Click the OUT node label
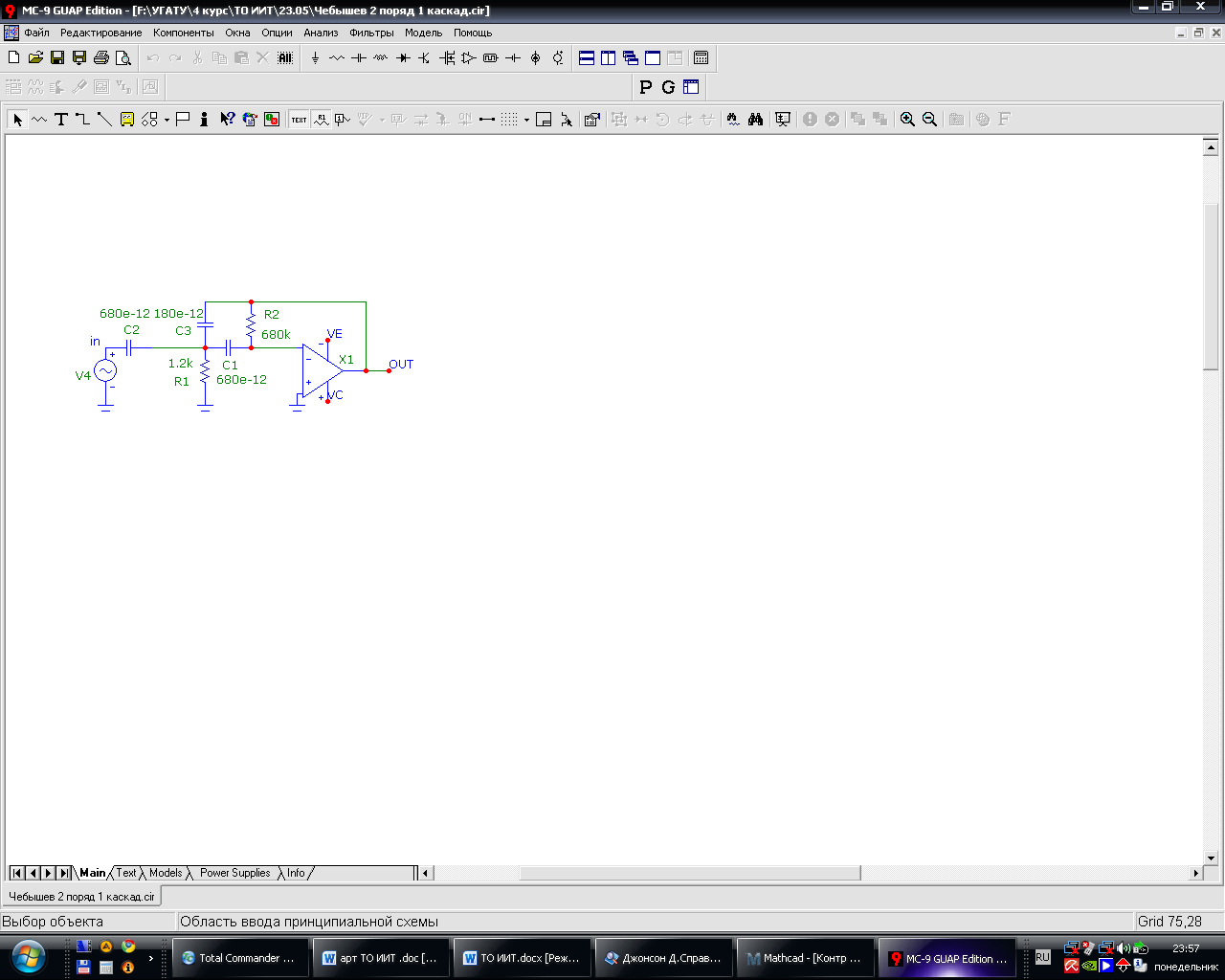 [401, 365]
